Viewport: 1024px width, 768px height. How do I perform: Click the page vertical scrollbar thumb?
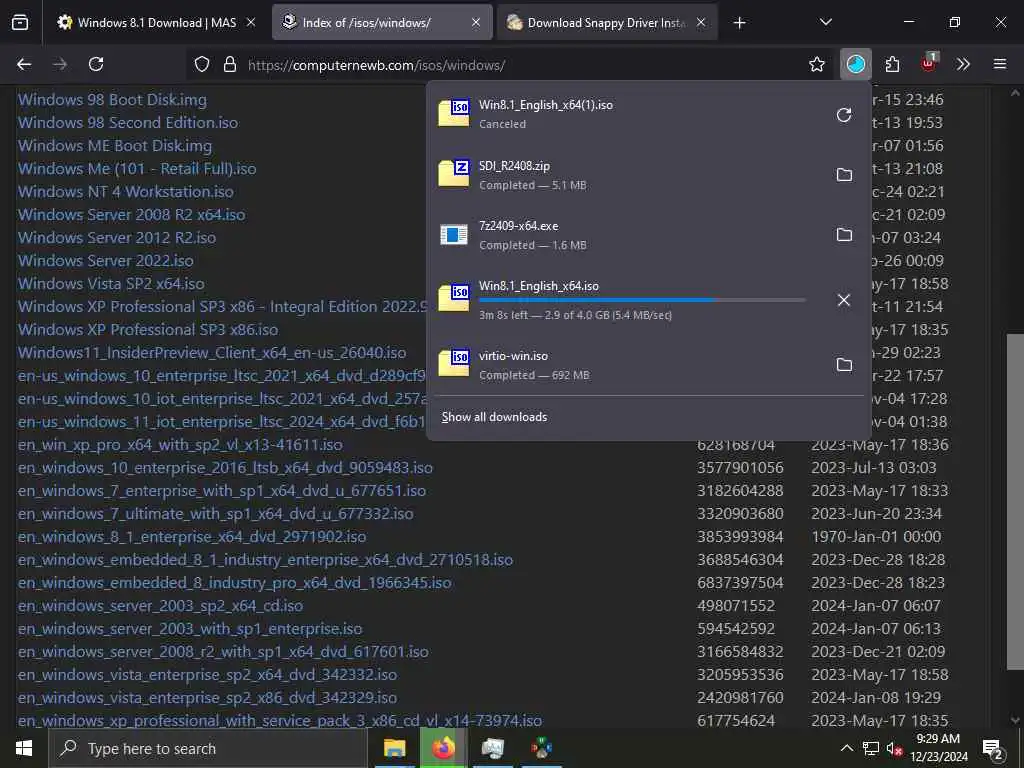pos(1016,502)
